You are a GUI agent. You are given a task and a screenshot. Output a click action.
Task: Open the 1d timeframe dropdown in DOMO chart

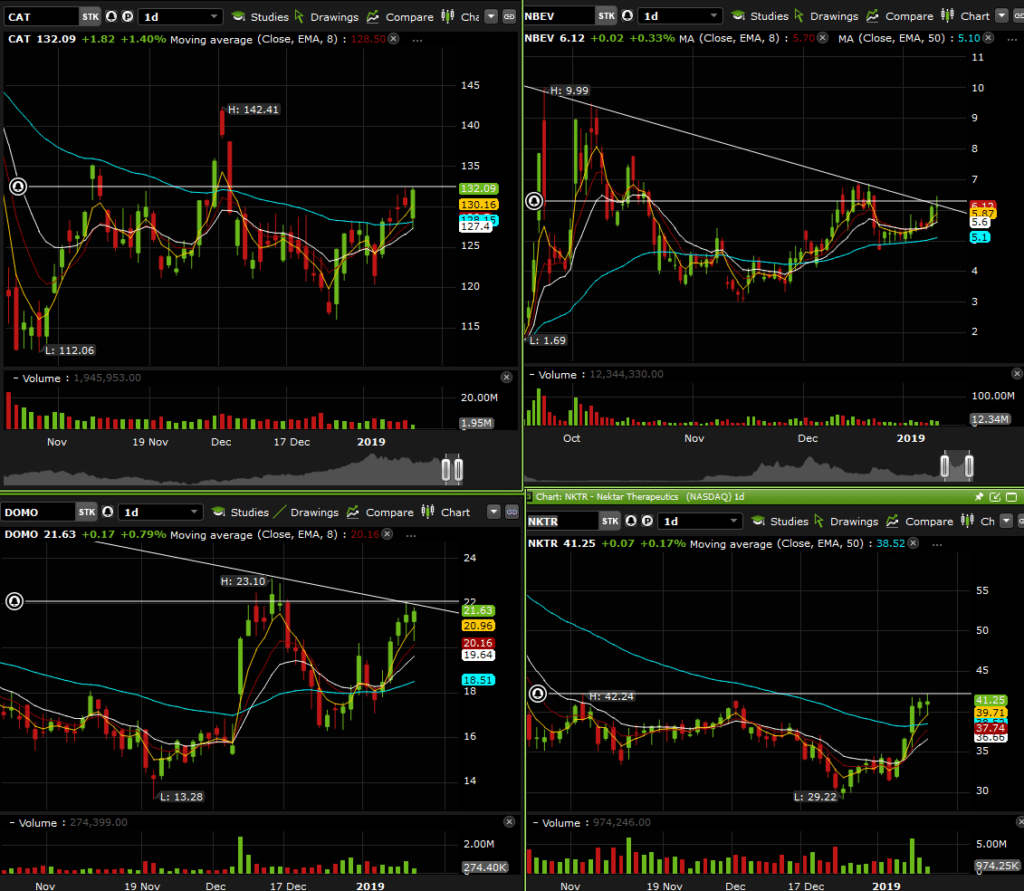(161, 511)
